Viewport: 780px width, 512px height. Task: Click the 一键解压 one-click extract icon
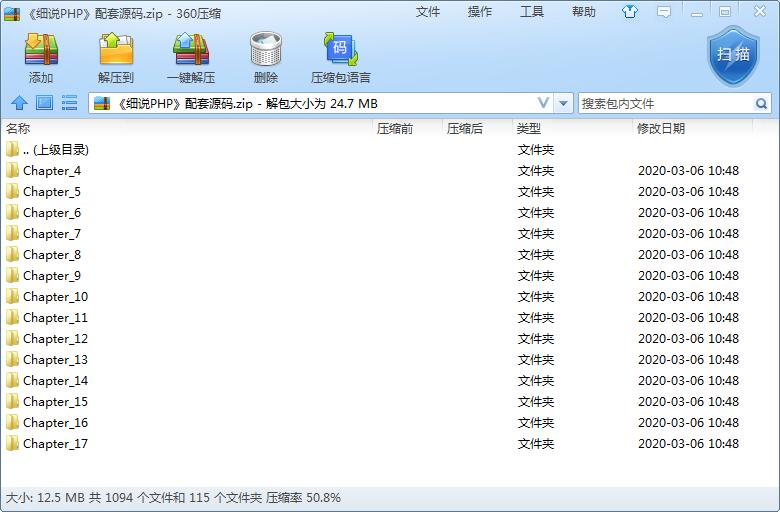pyautogui.click(x=191, y=56)
